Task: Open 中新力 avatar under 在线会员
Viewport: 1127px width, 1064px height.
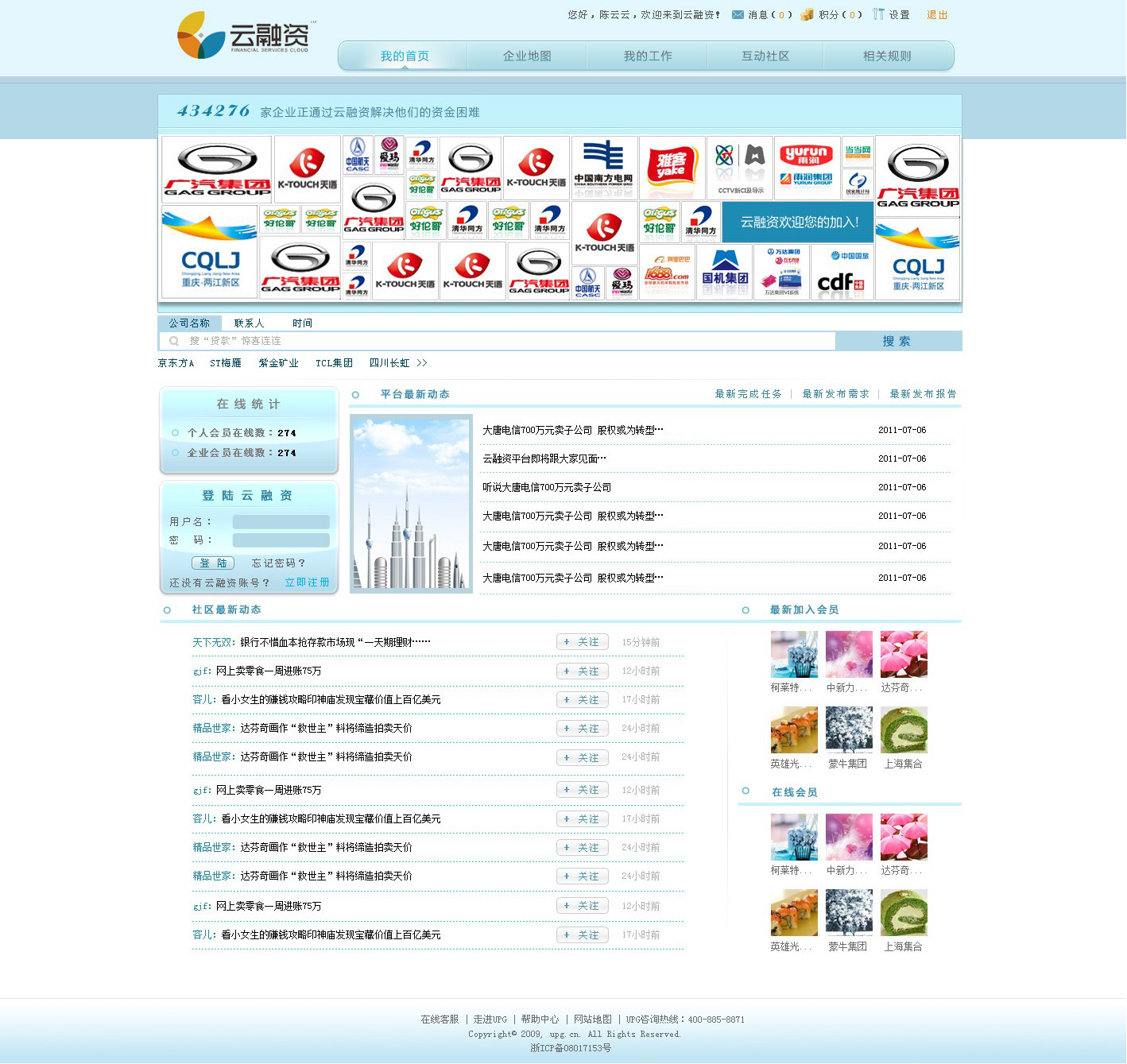Action: pos(849,837)
